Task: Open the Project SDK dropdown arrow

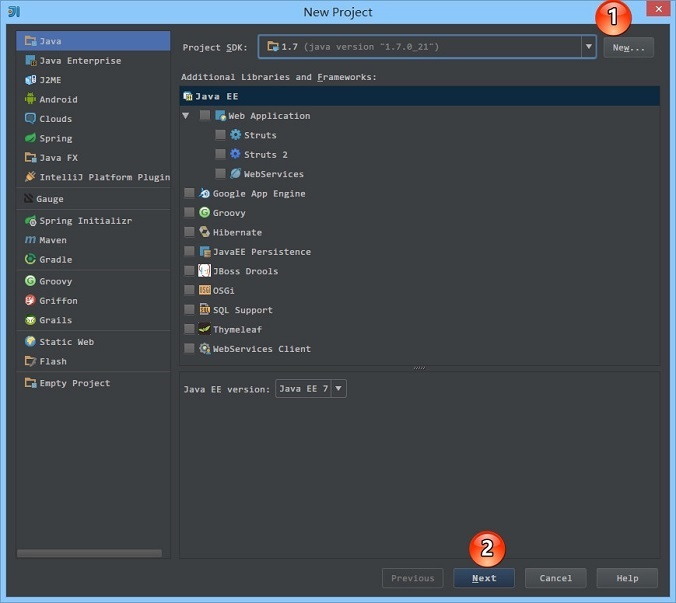Action: [588, 47]
